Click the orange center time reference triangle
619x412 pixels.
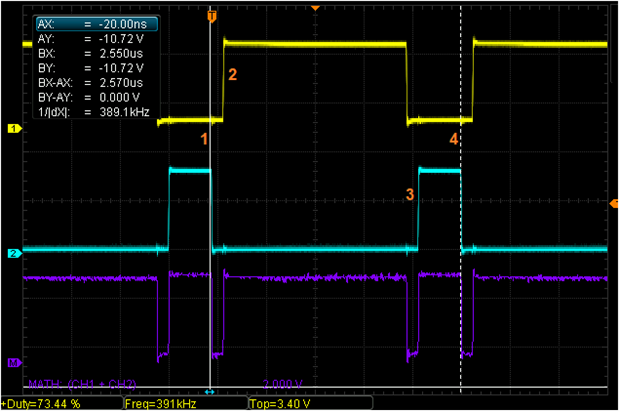315,9
